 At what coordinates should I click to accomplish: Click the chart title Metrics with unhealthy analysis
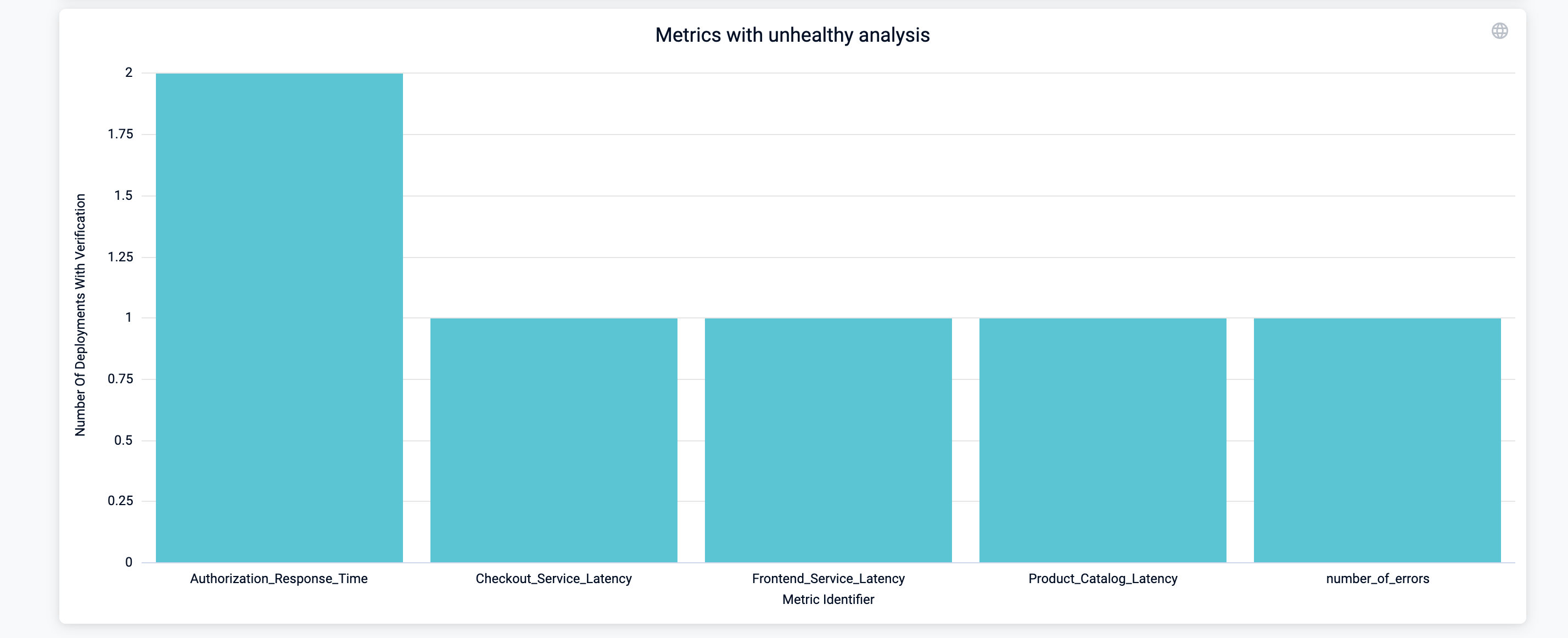[x=792, y=35]
